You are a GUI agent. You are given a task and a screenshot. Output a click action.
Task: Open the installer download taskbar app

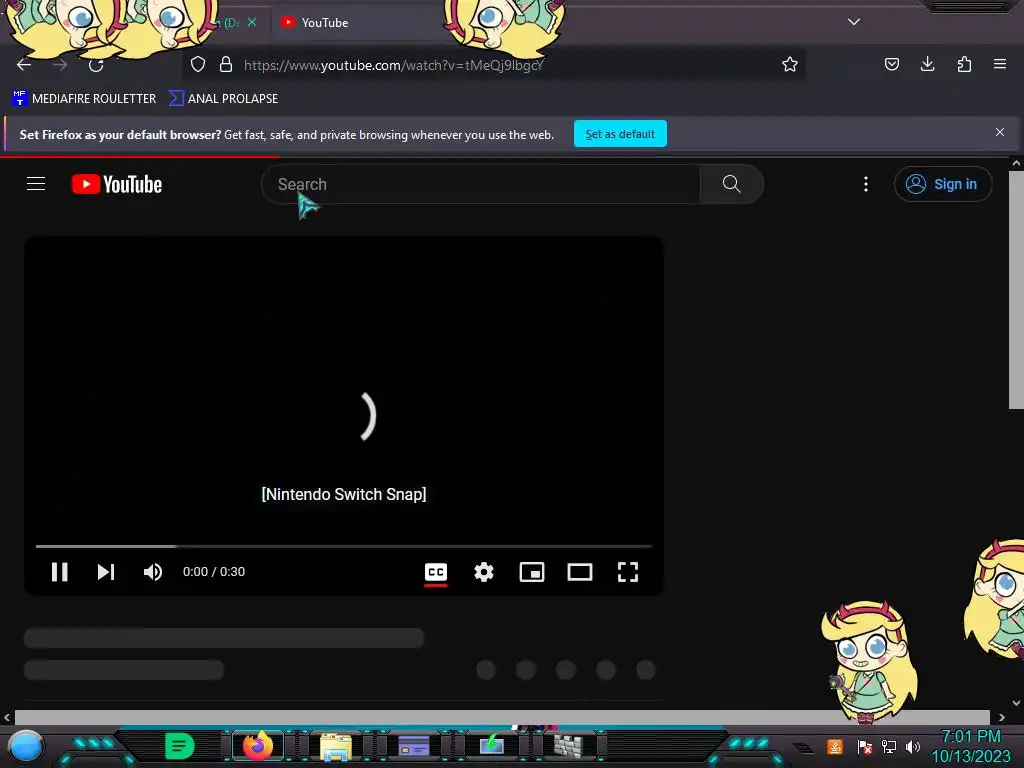pyautogui.click(x=492, y=746)
